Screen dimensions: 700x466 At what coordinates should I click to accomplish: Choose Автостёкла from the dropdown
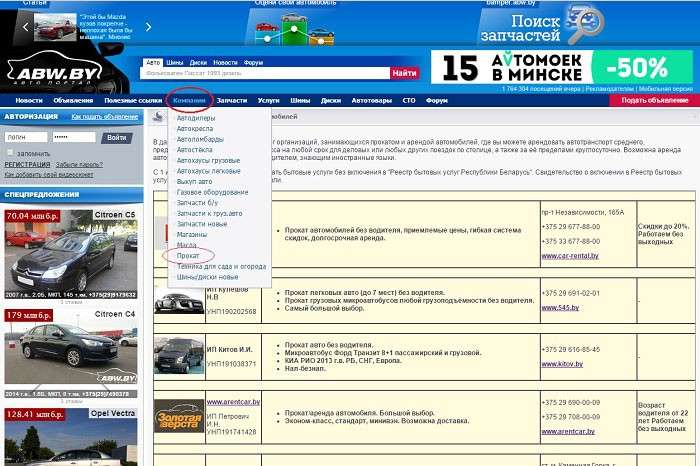195,150
